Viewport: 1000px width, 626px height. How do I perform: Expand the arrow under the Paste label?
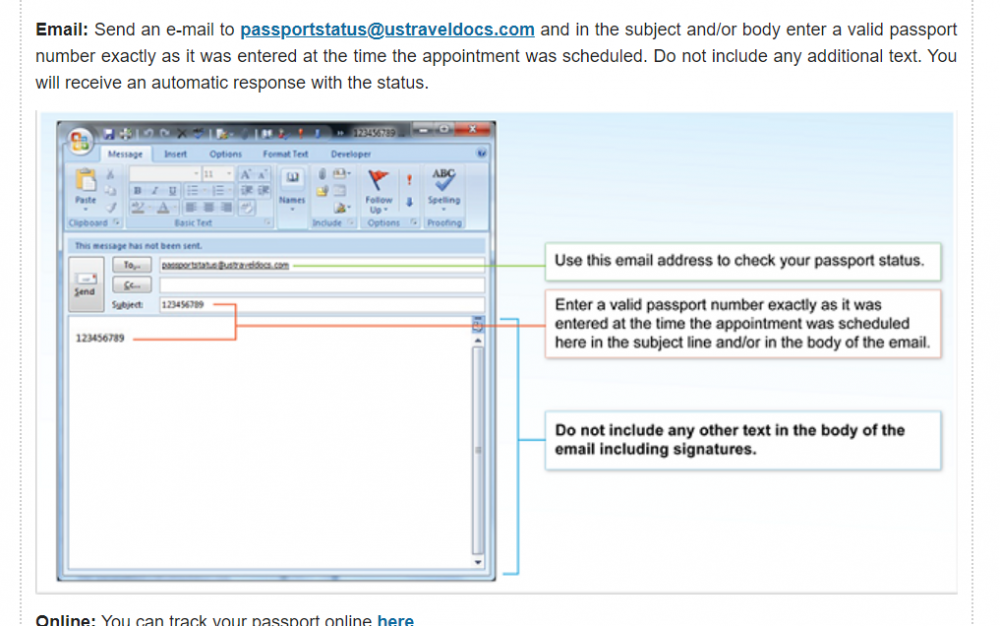point(85,210)
